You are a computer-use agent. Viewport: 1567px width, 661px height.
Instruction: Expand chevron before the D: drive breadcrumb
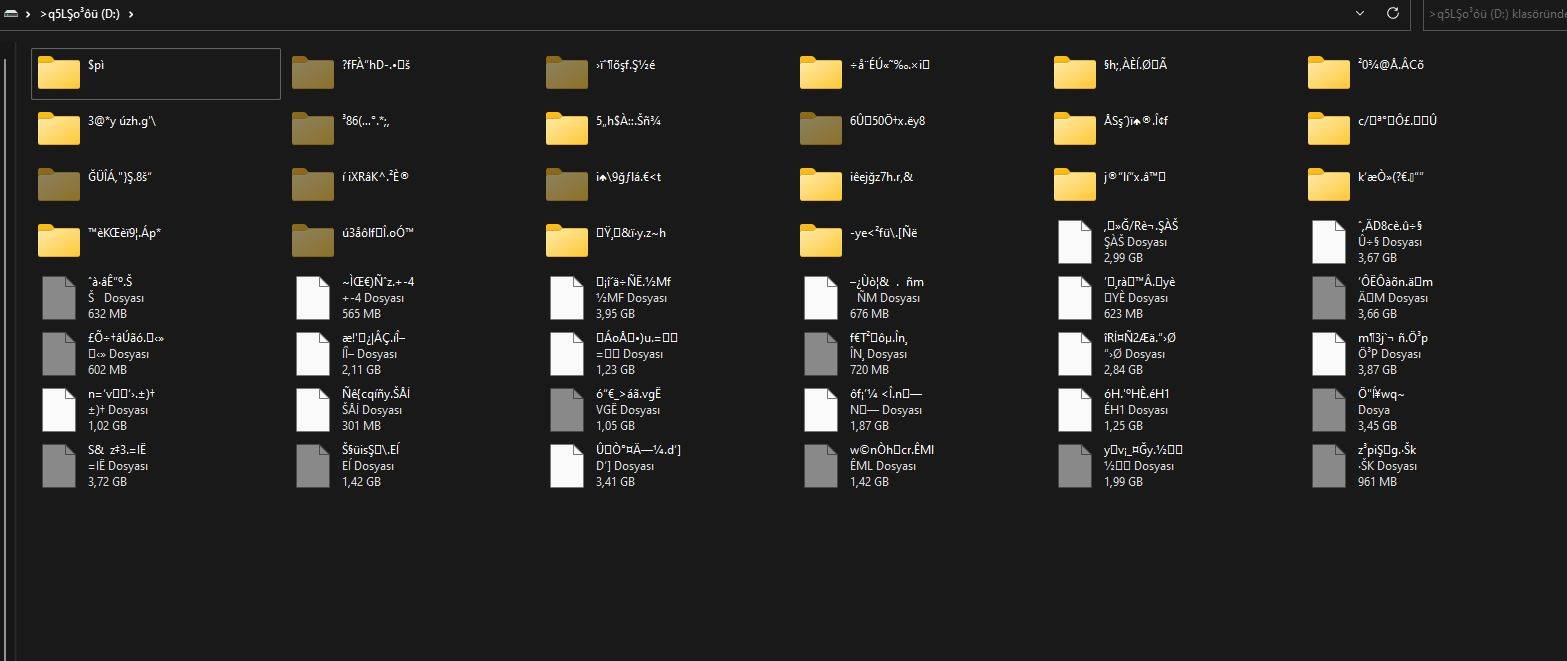coord(28,14)
